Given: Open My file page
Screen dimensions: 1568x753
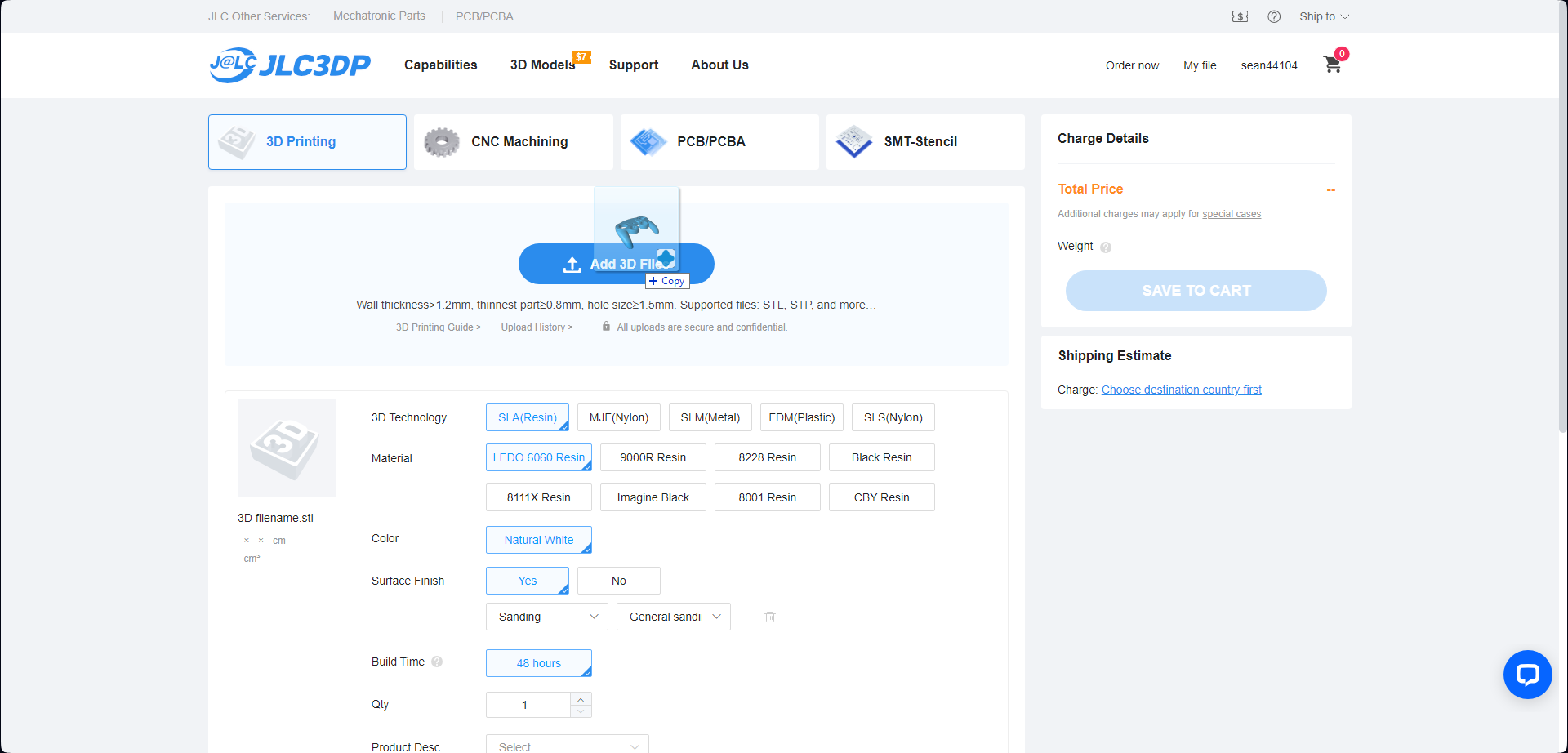Looking at the screenshot, I should (x=1200, y=65).
